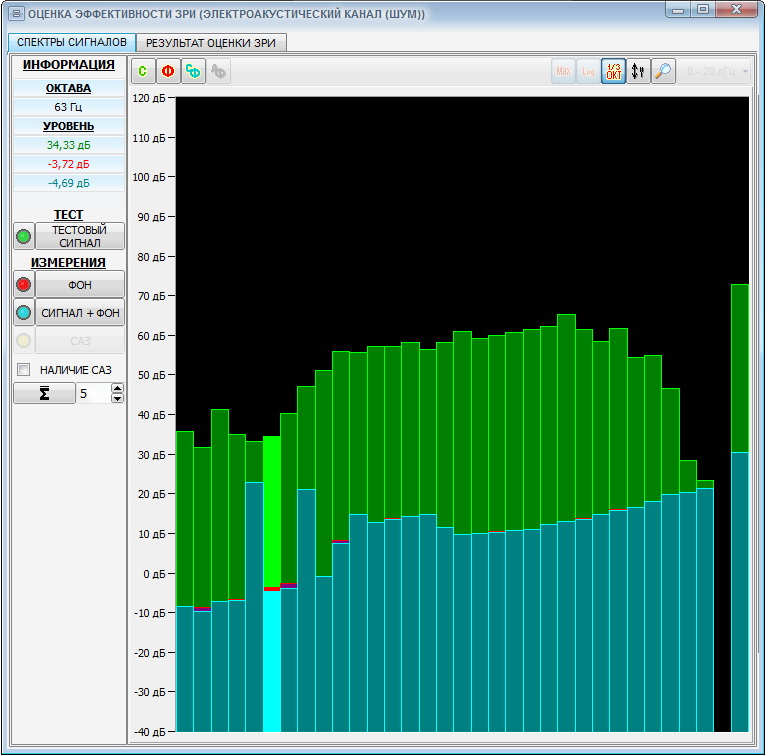This screenshot has height=756, width=765.
Task: Toggle the red ФОН color indicator
Action: 24,285
